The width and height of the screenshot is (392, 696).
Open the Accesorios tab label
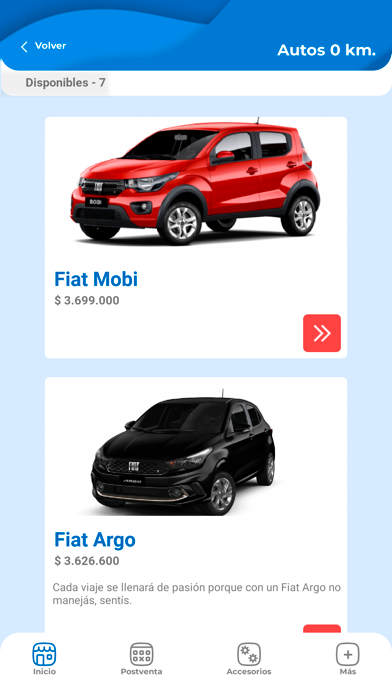point(249,672)
